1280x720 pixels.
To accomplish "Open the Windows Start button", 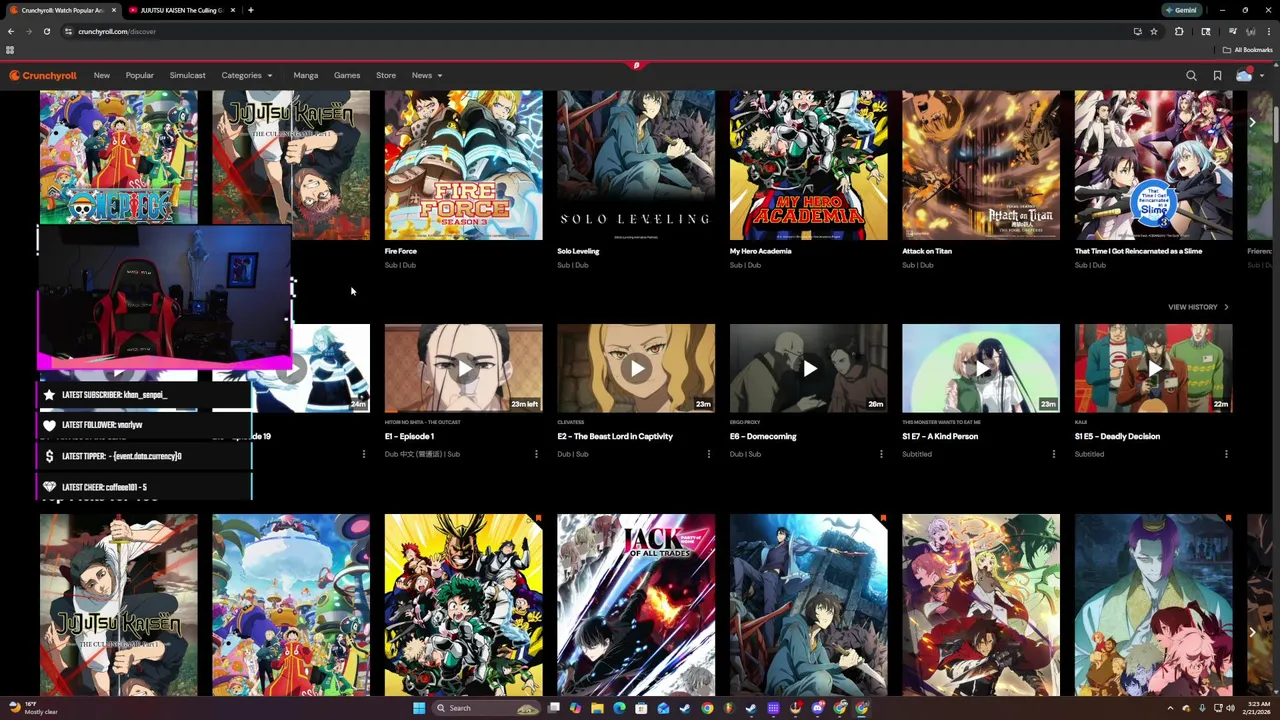I will (x=419, y=708).
